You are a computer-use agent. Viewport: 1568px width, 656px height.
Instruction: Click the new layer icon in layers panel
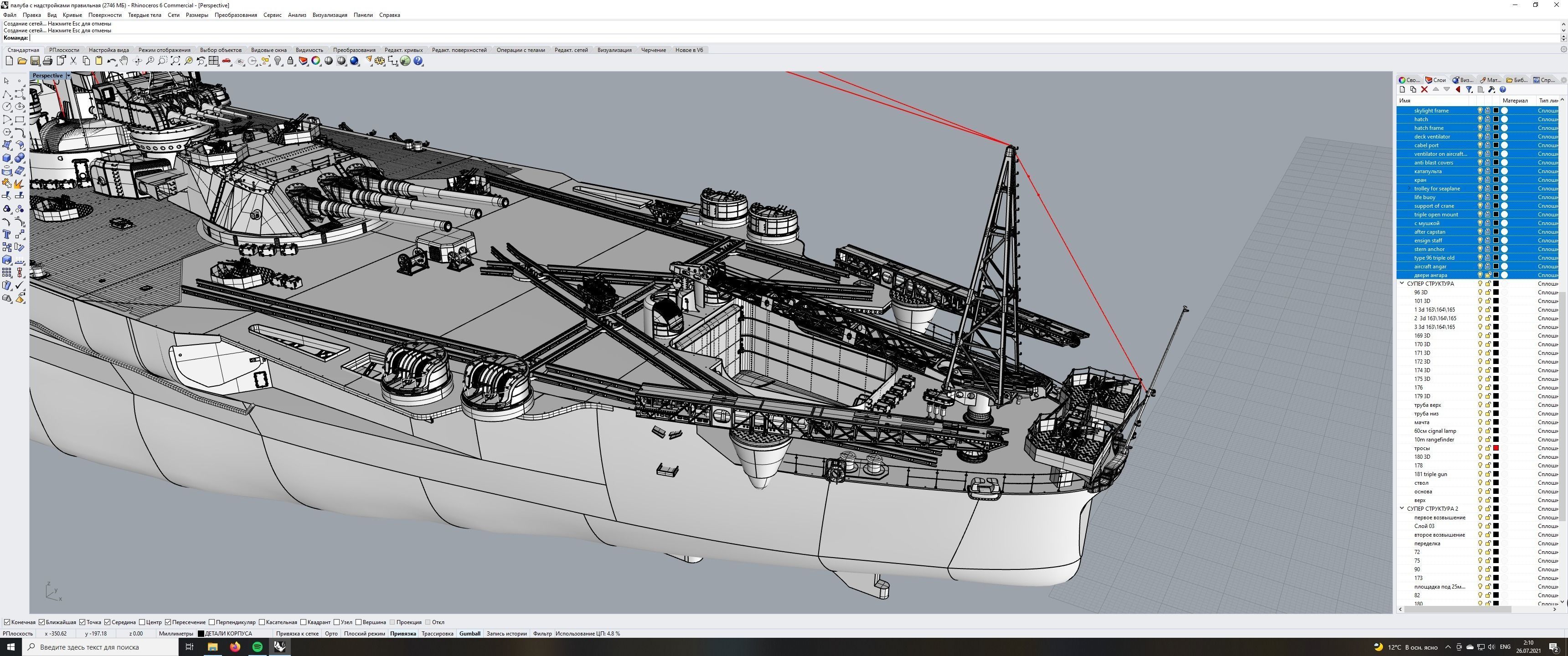1403,89
